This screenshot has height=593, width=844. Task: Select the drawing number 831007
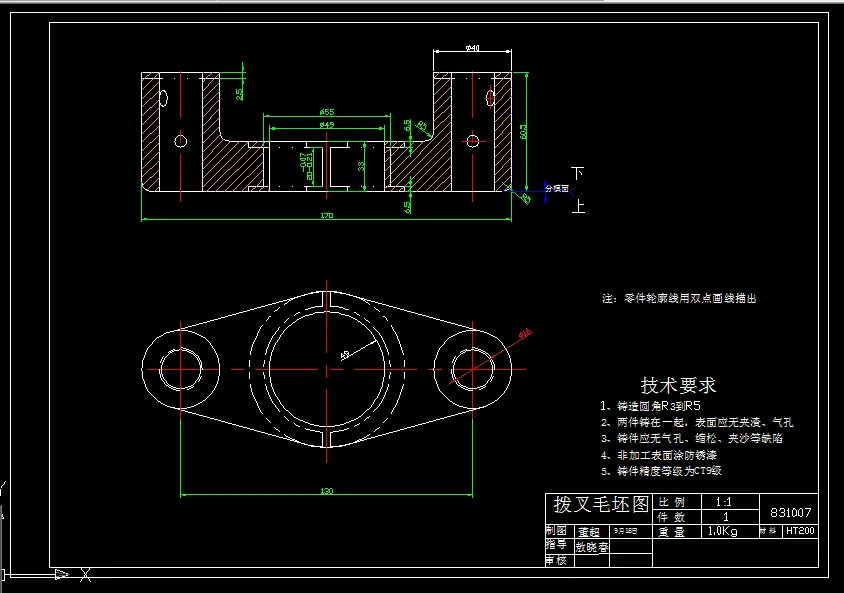click(790, 513)
